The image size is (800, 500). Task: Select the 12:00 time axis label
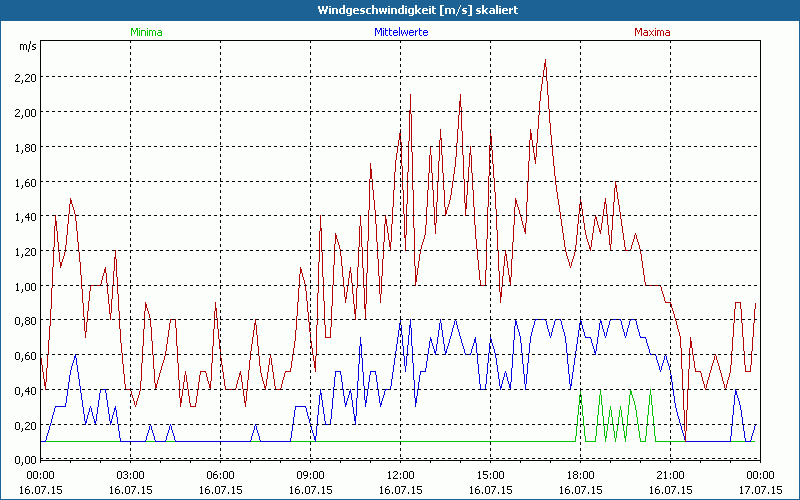tap(400, 475)
